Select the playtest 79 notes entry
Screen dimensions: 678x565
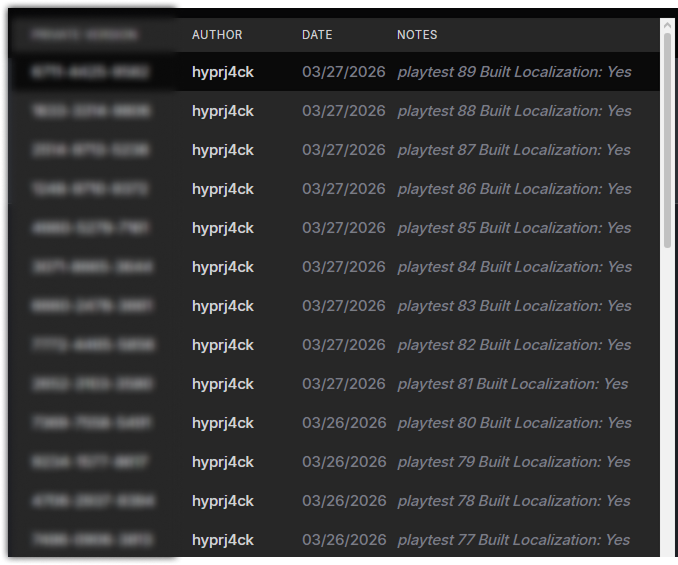pyautogui.click(x=514, y=462)
